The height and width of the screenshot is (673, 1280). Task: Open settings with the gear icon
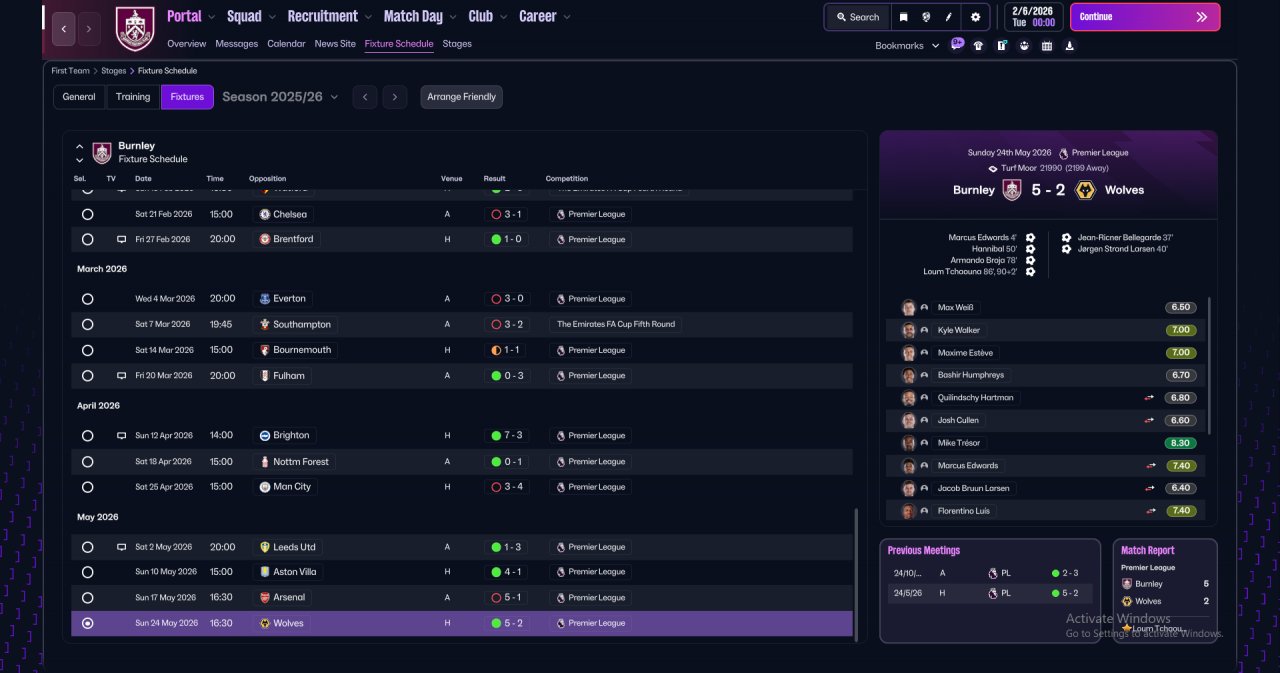tap(975, 17)
